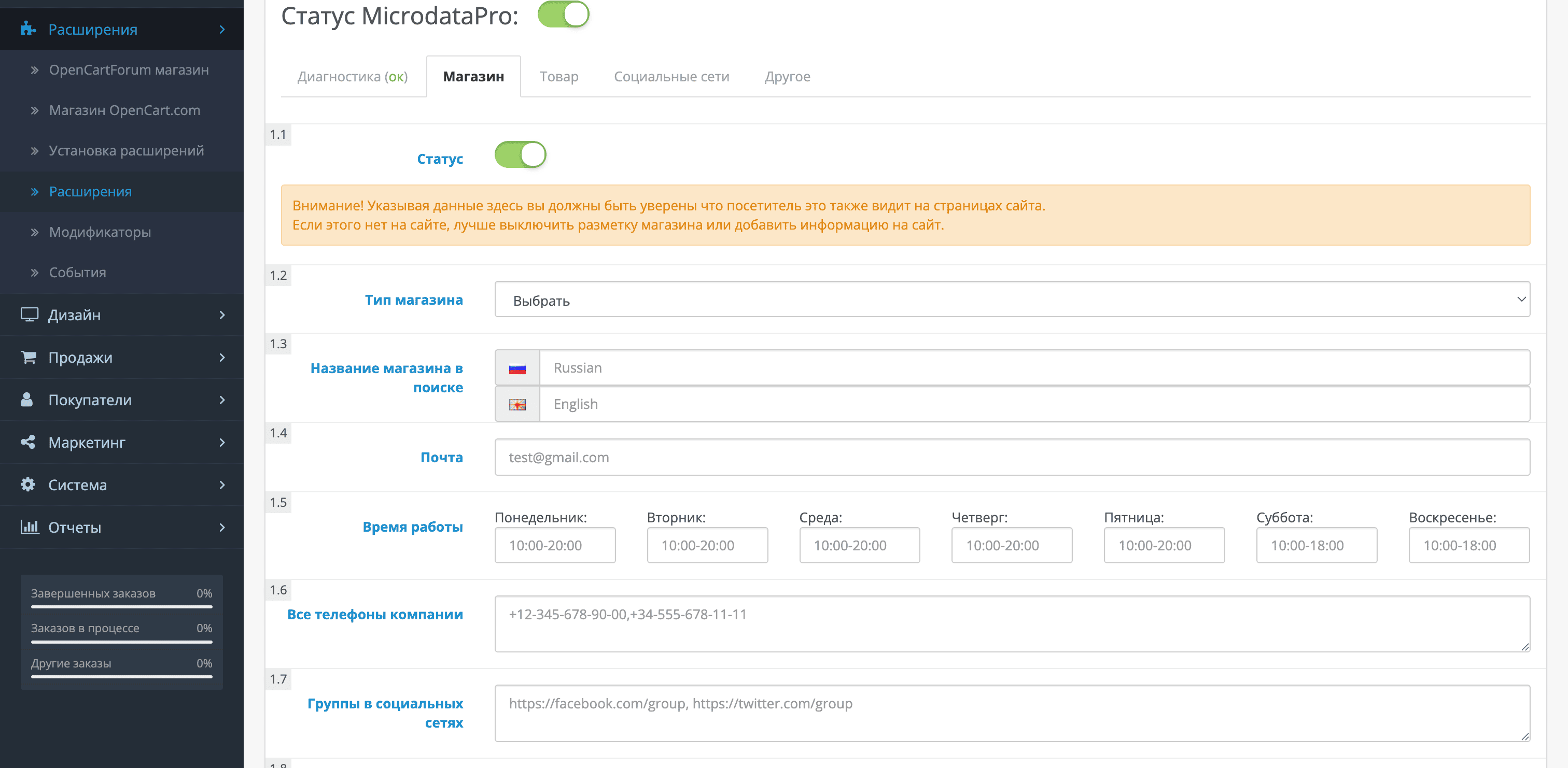Open the Расширения submenu link
This screenshot has width=1568, height=768.
pyautogui.click(x=90, y=192)
